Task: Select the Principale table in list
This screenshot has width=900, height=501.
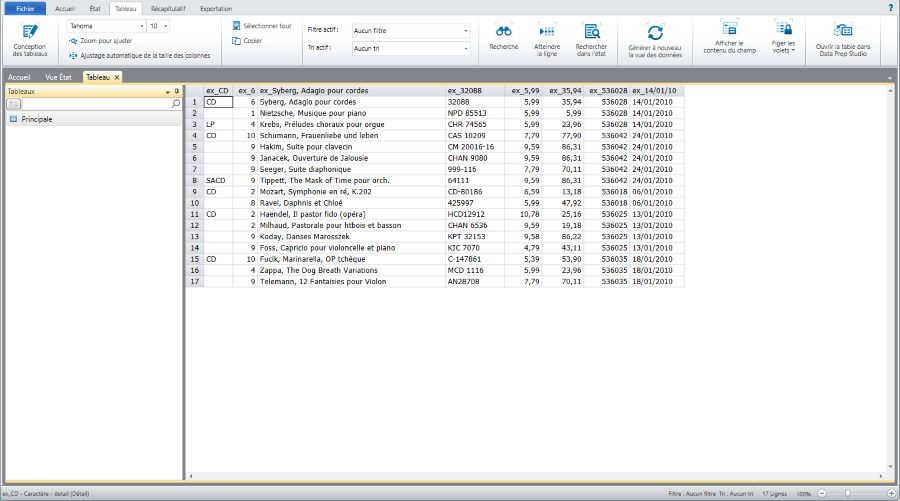Action: click(37, 119)
